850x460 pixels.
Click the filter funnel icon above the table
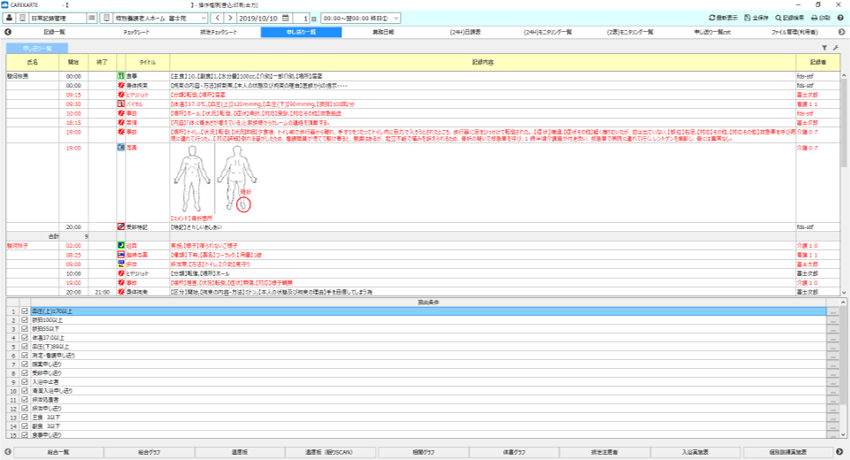coord(825,48)
